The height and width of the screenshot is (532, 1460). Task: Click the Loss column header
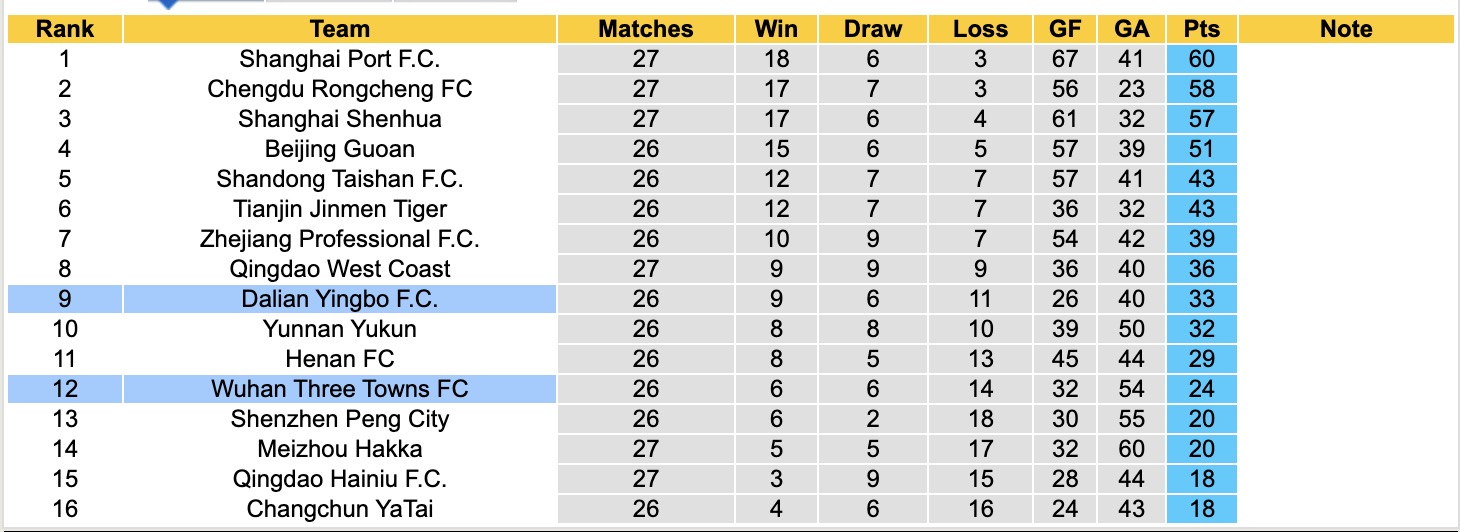(980, 29)
